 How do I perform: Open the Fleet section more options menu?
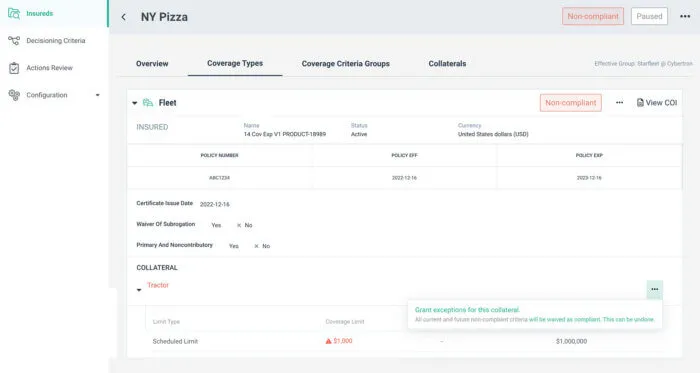619,103
